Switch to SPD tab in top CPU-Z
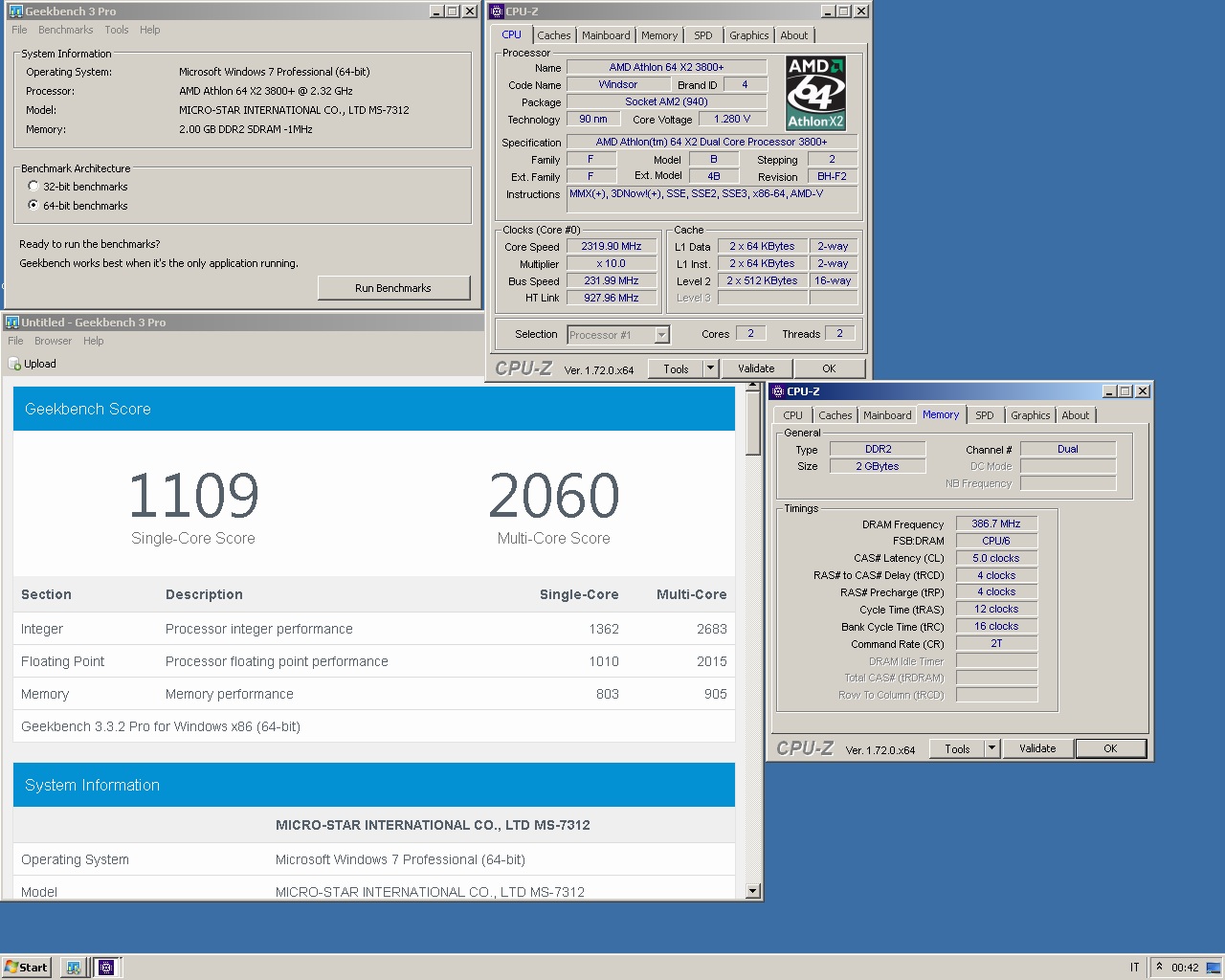Image resolution: width=1225 pixels, height=980 pixels. click(703, 35)
